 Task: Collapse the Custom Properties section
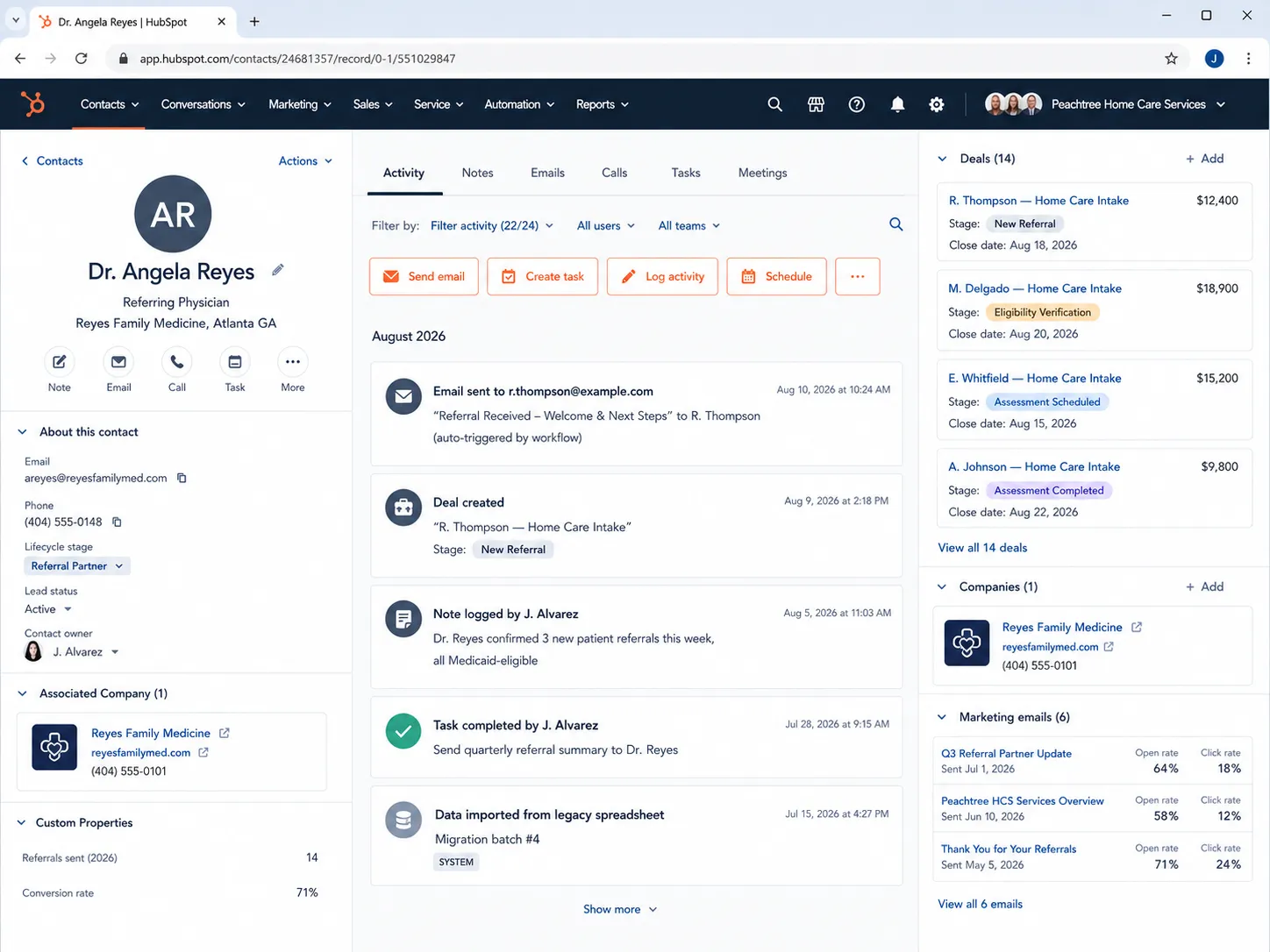point(21,823)
